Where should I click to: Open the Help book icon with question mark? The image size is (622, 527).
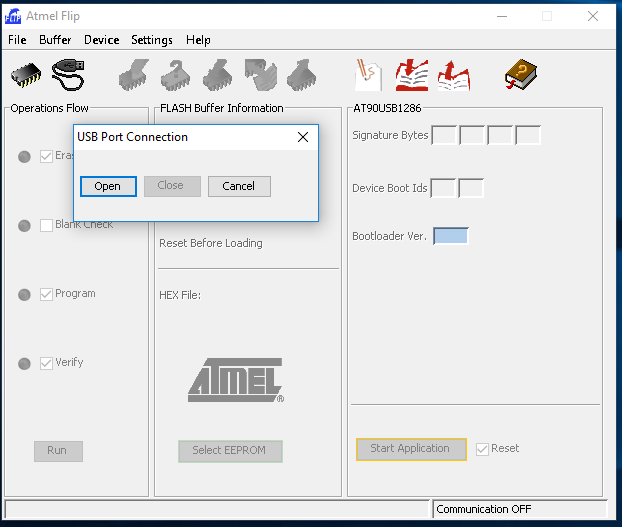click(521, 75)
